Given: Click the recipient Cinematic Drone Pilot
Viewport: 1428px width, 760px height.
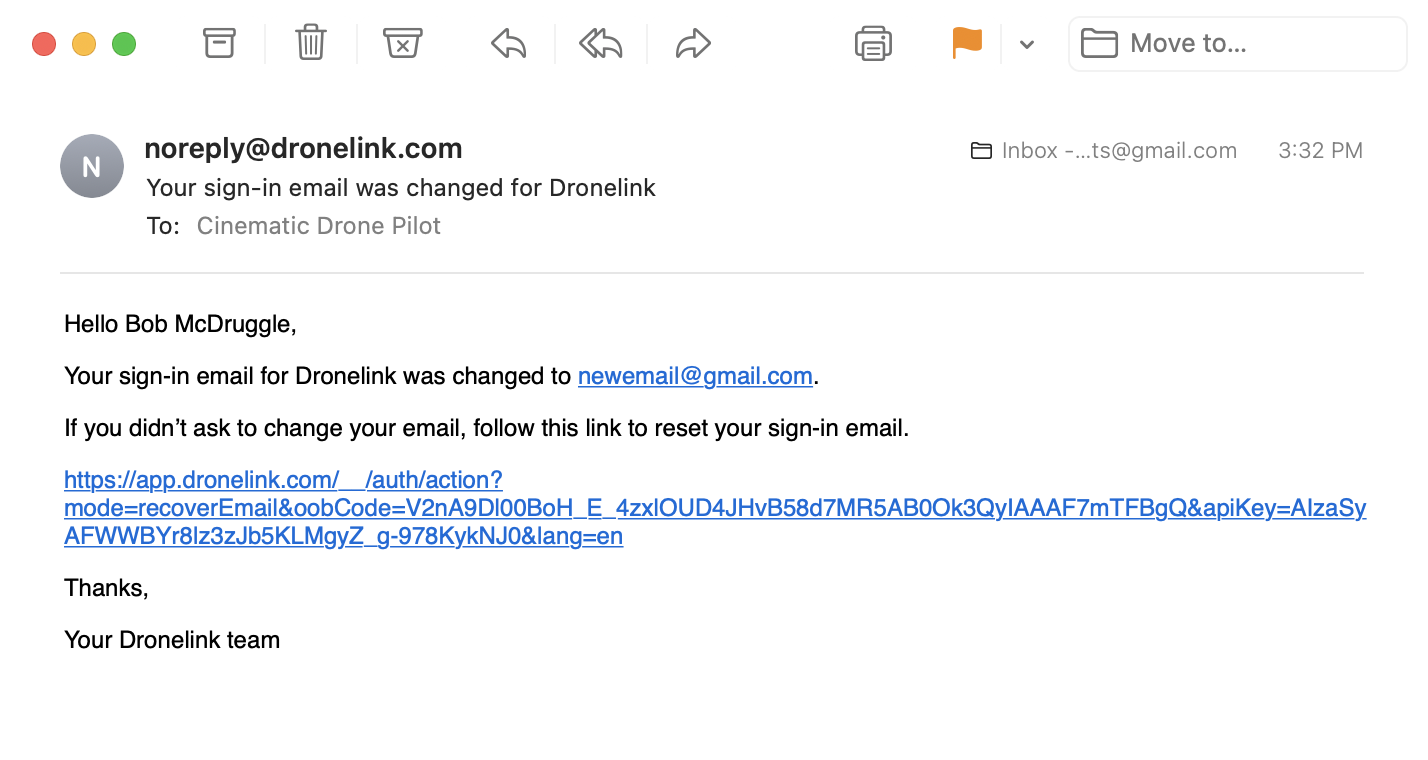Looking at the screenshot, I should (x=319, y=226).
